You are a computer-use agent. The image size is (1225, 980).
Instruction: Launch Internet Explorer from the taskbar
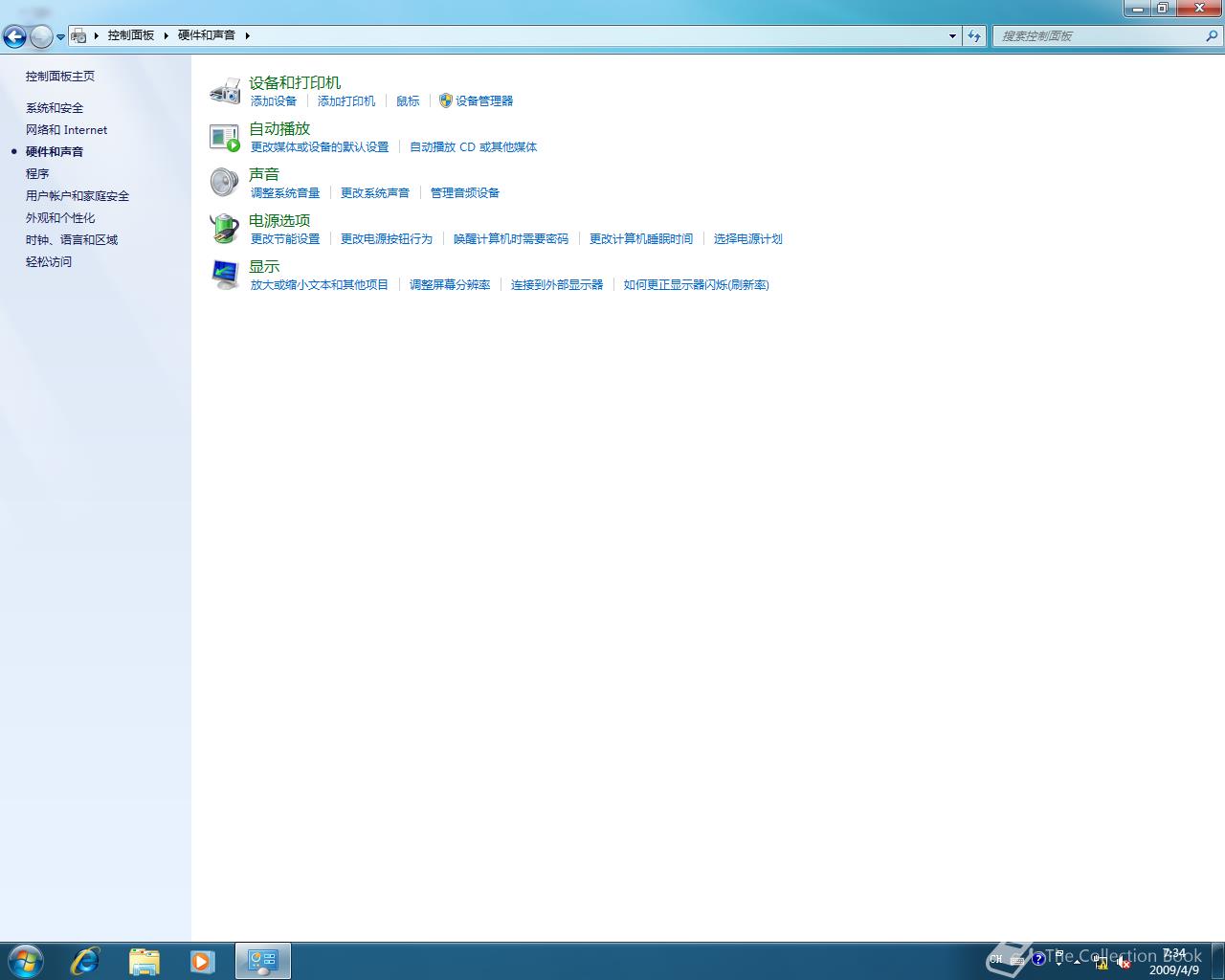point(85,961)
